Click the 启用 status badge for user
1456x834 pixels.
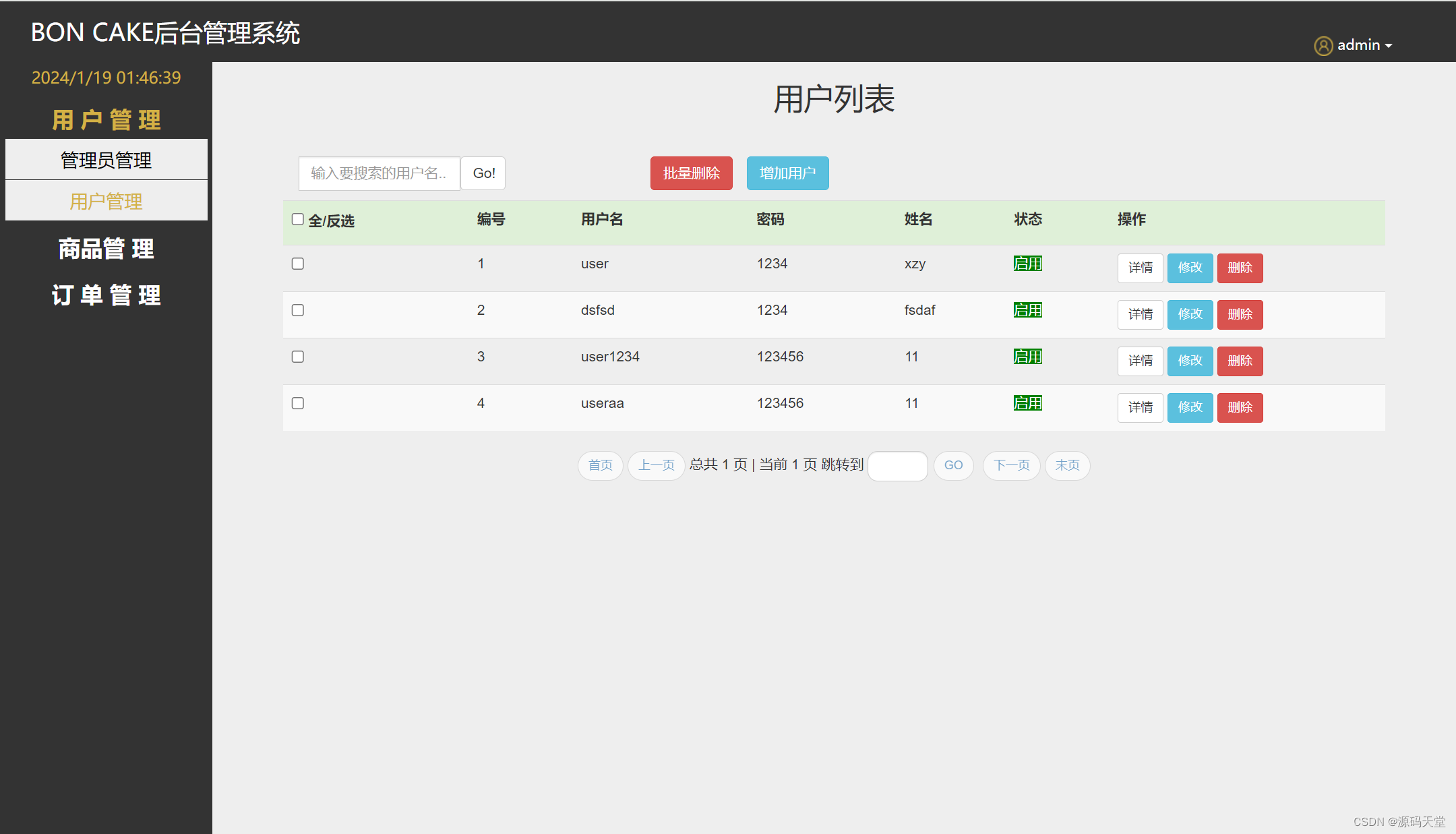(1028, 264)
